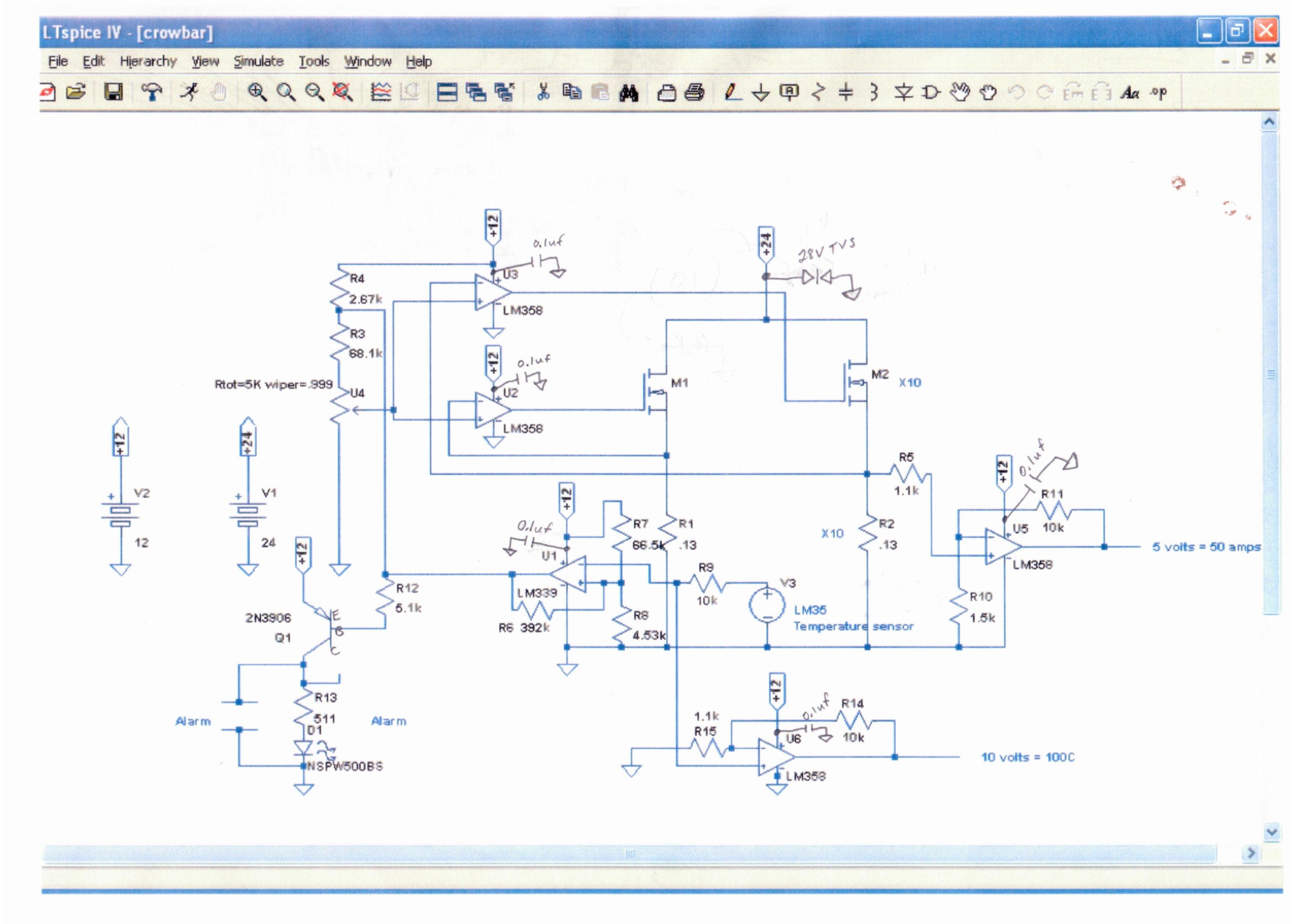Screen dimensions: 1291x924
Task: Select the Diode placement tool
Action: [x=903, y=92]
